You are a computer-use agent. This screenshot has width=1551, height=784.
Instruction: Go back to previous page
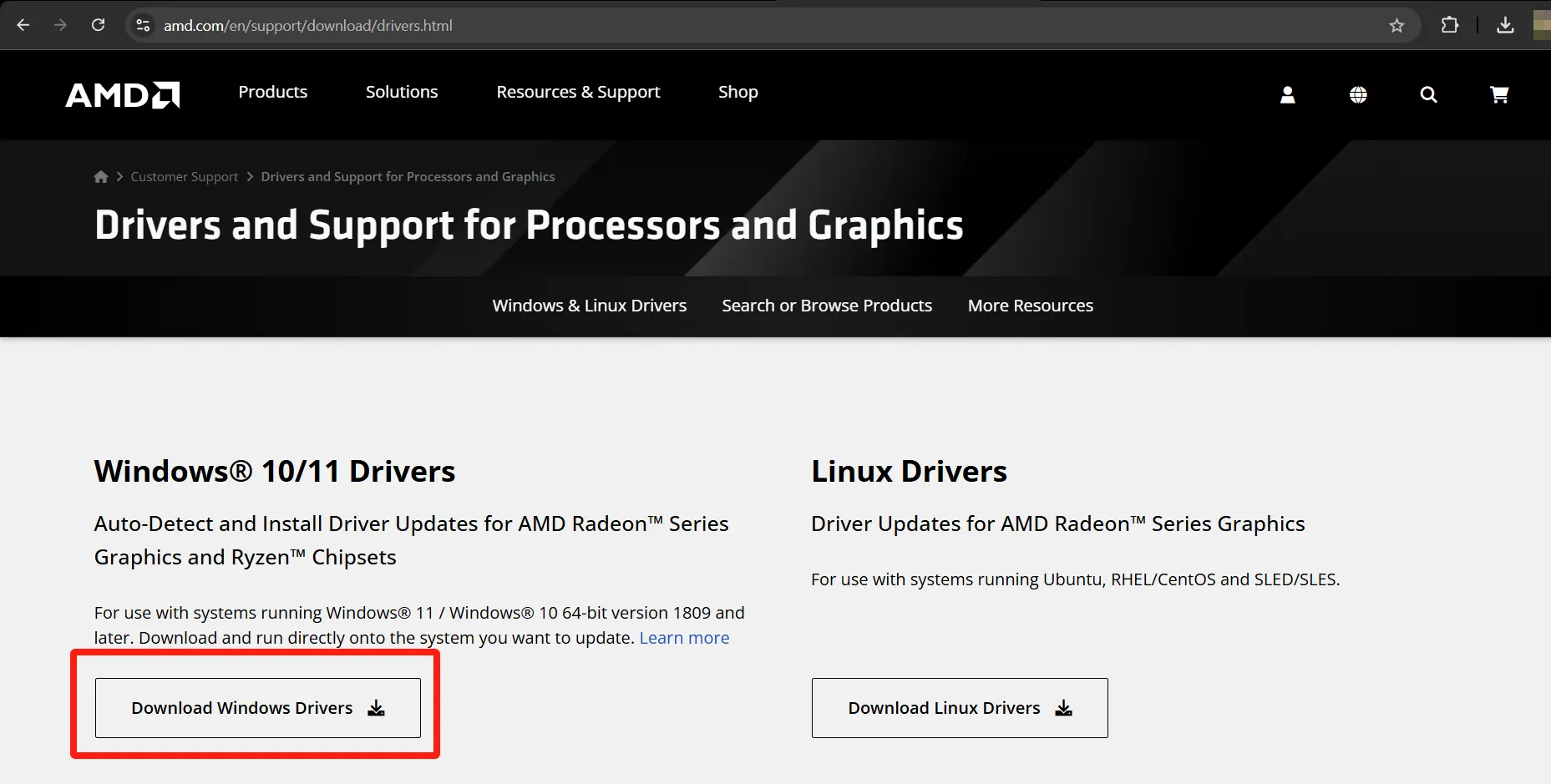[x=23, y=26]
